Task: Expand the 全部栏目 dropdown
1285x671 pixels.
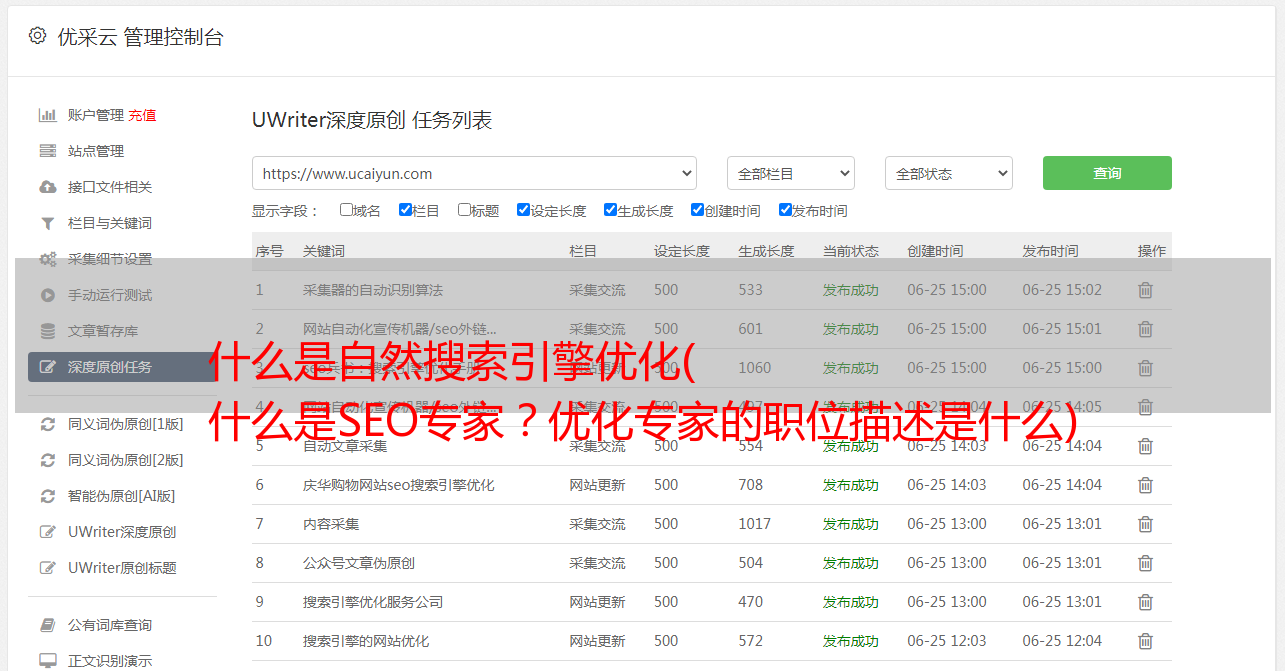Action: click(790, 173)
